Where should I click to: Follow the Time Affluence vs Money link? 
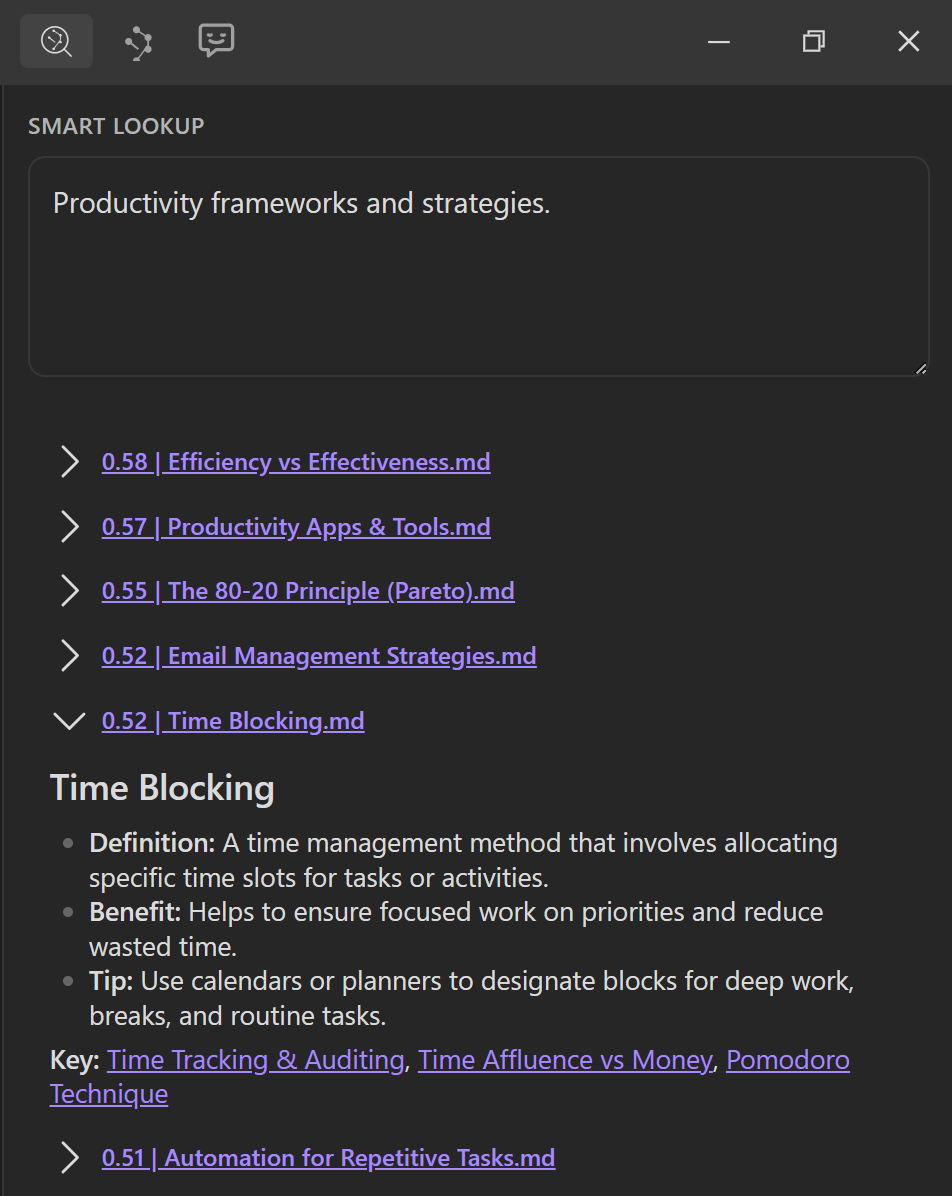[x=565, y=1060]
